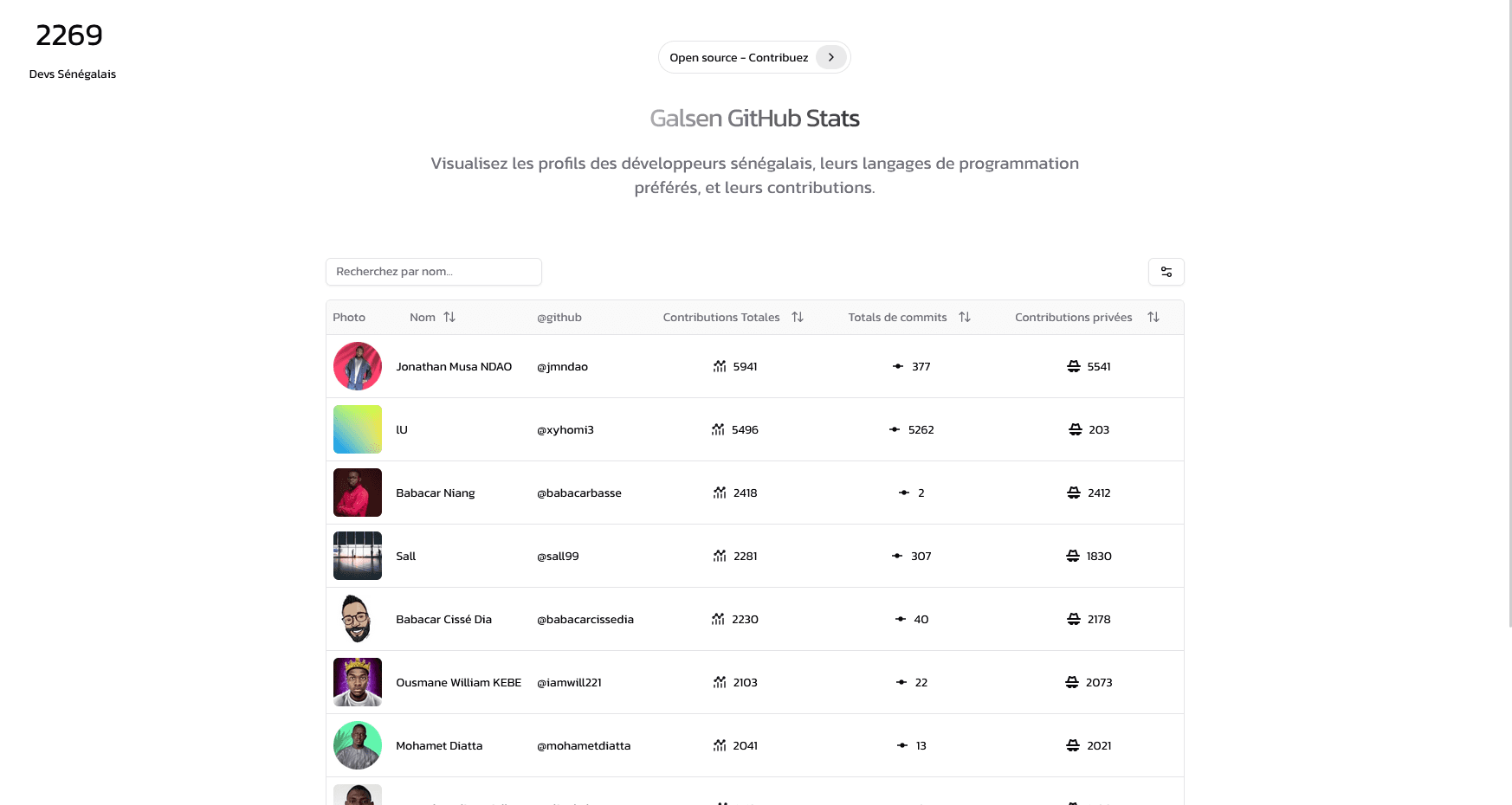Viewport: 1512px width, 805px height.
Task: Click the 2269 developer count
Action: tap(69, 35)
